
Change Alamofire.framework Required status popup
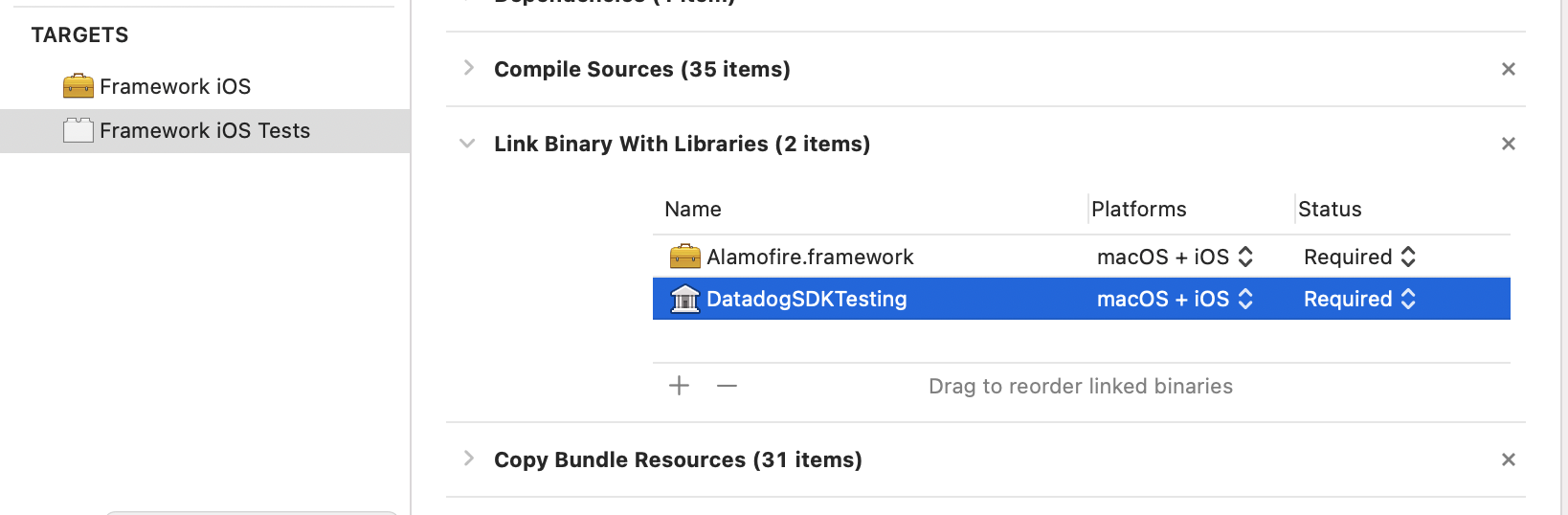(x=1359, y=257)
